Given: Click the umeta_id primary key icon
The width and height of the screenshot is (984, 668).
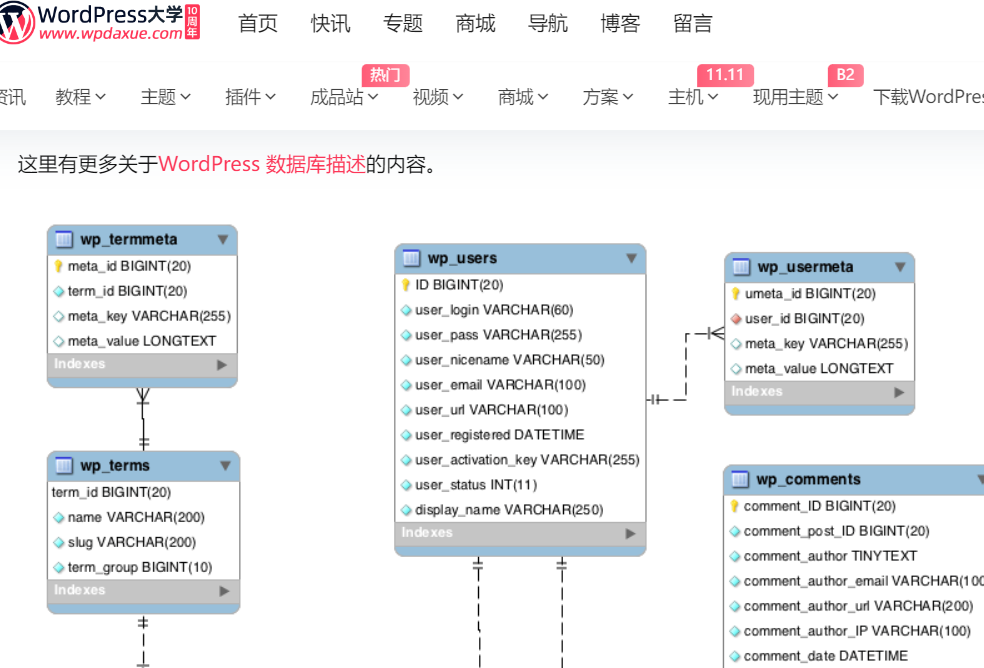Looking at the screenshot, I should pos(735,294).
